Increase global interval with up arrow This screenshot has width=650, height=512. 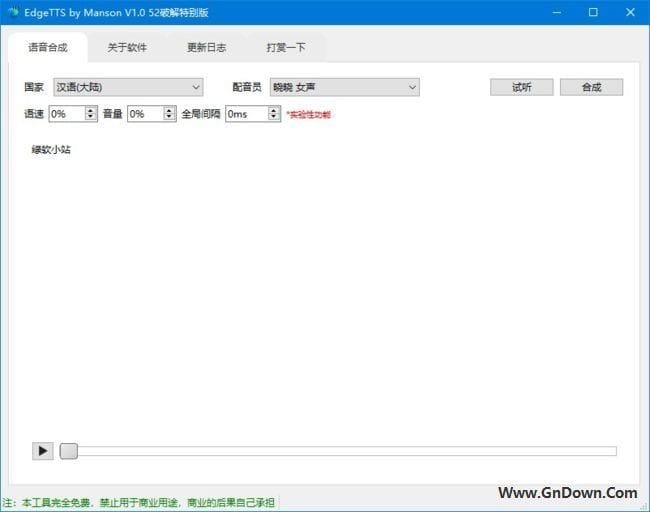(274, 110)
